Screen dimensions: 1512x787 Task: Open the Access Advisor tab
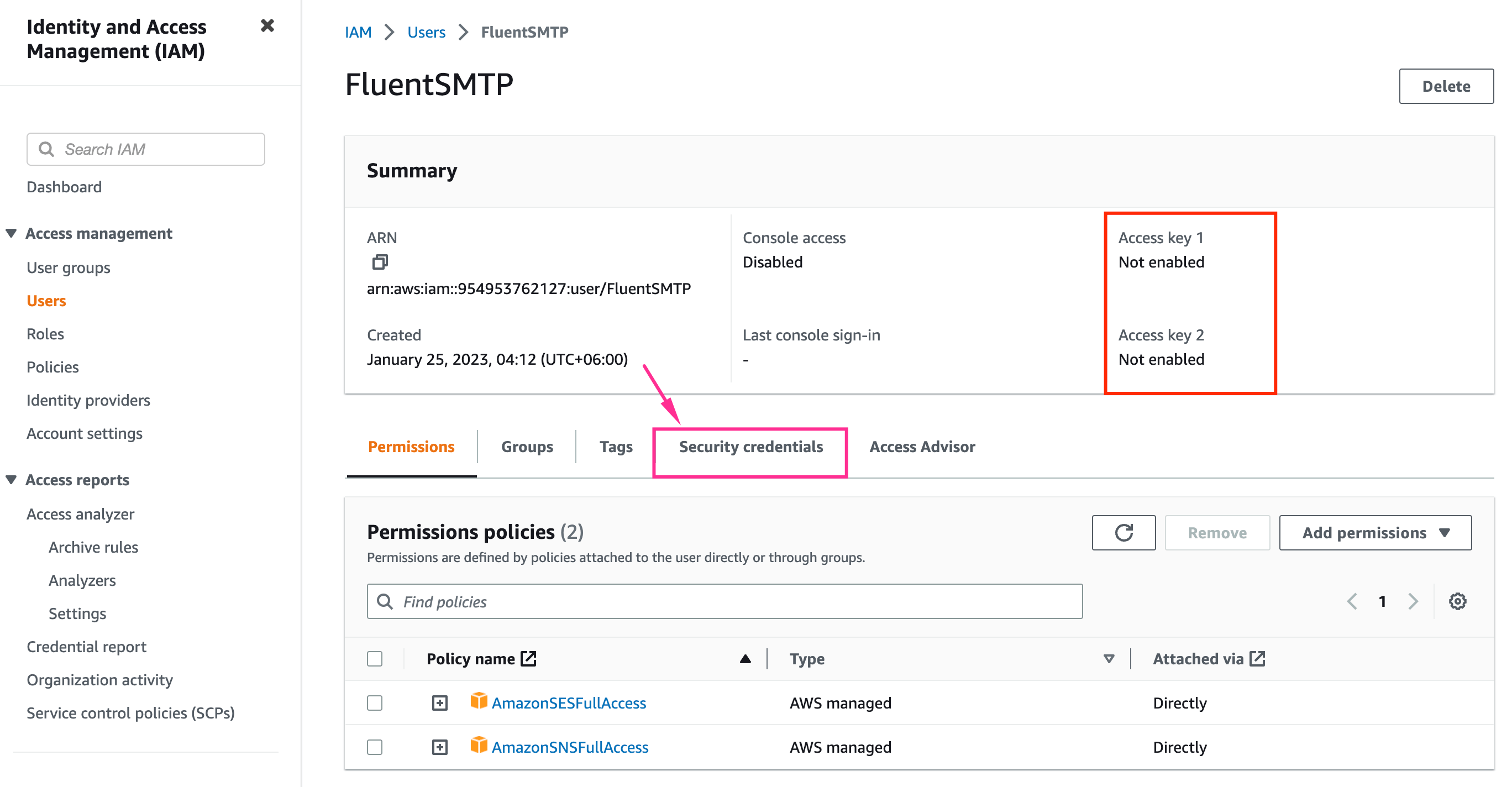click(x=922, y=447)
